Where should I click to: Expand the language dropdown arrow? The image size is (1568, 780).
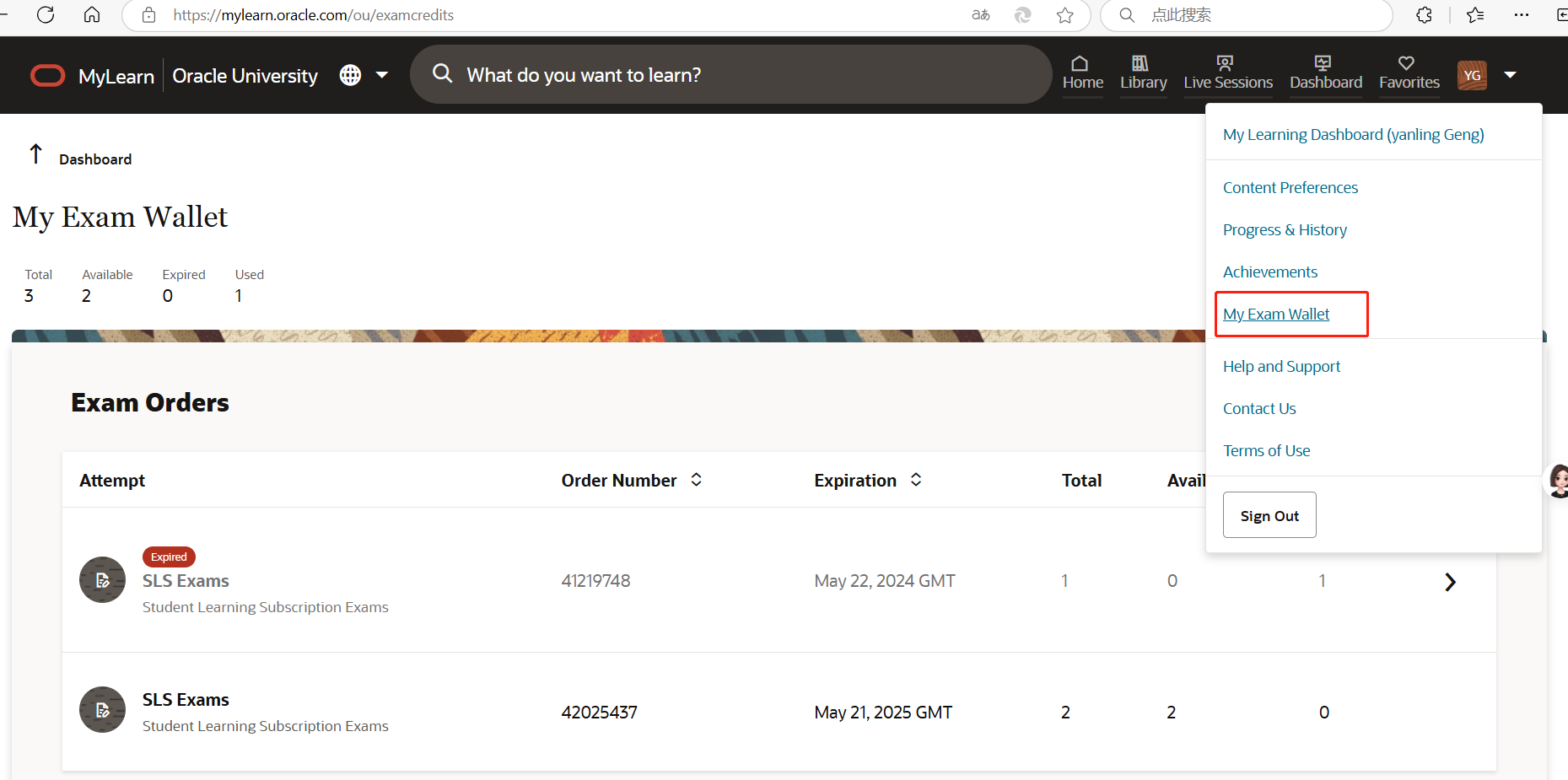click(382, 75)
